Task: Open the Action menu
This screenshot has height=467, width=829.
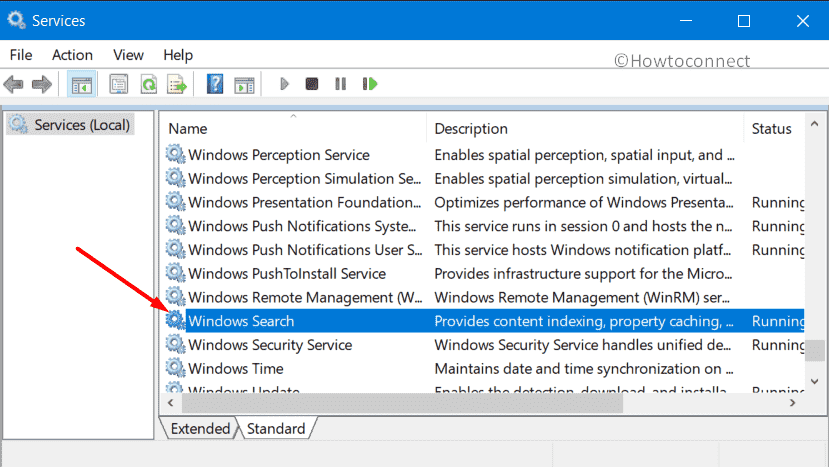Action: [x=72, y=55]
